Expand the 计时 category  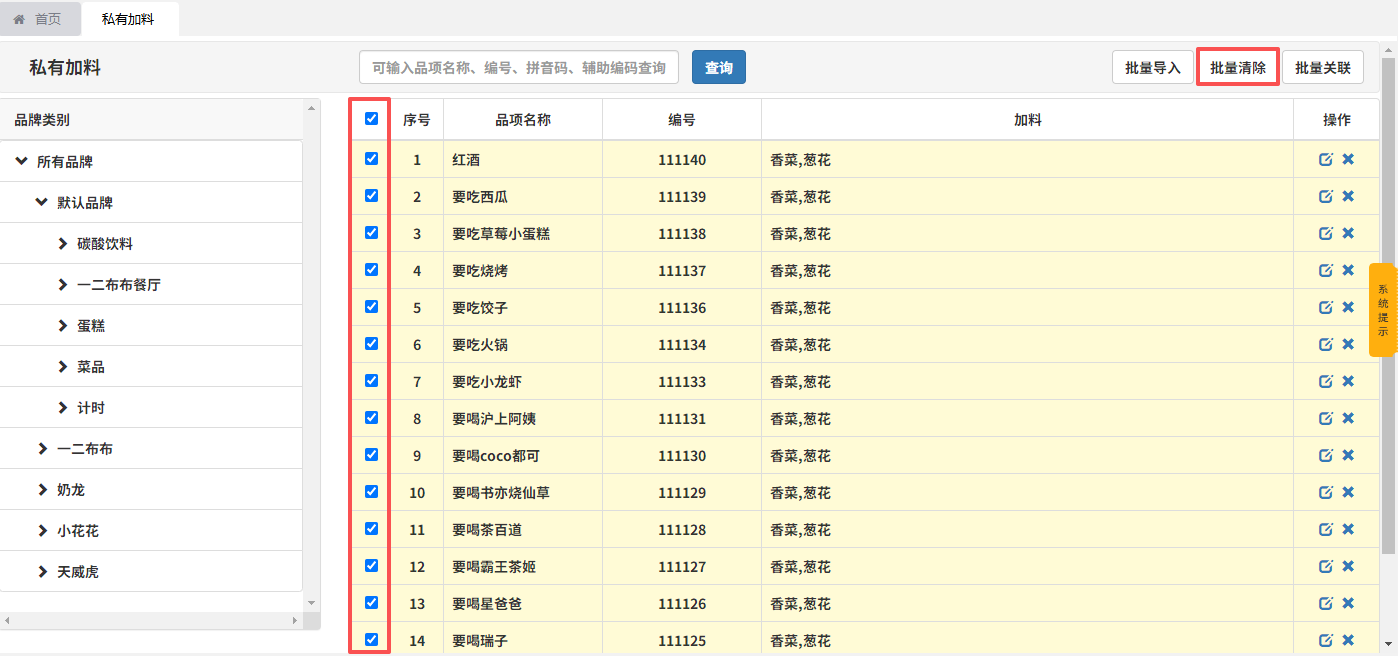62,407
